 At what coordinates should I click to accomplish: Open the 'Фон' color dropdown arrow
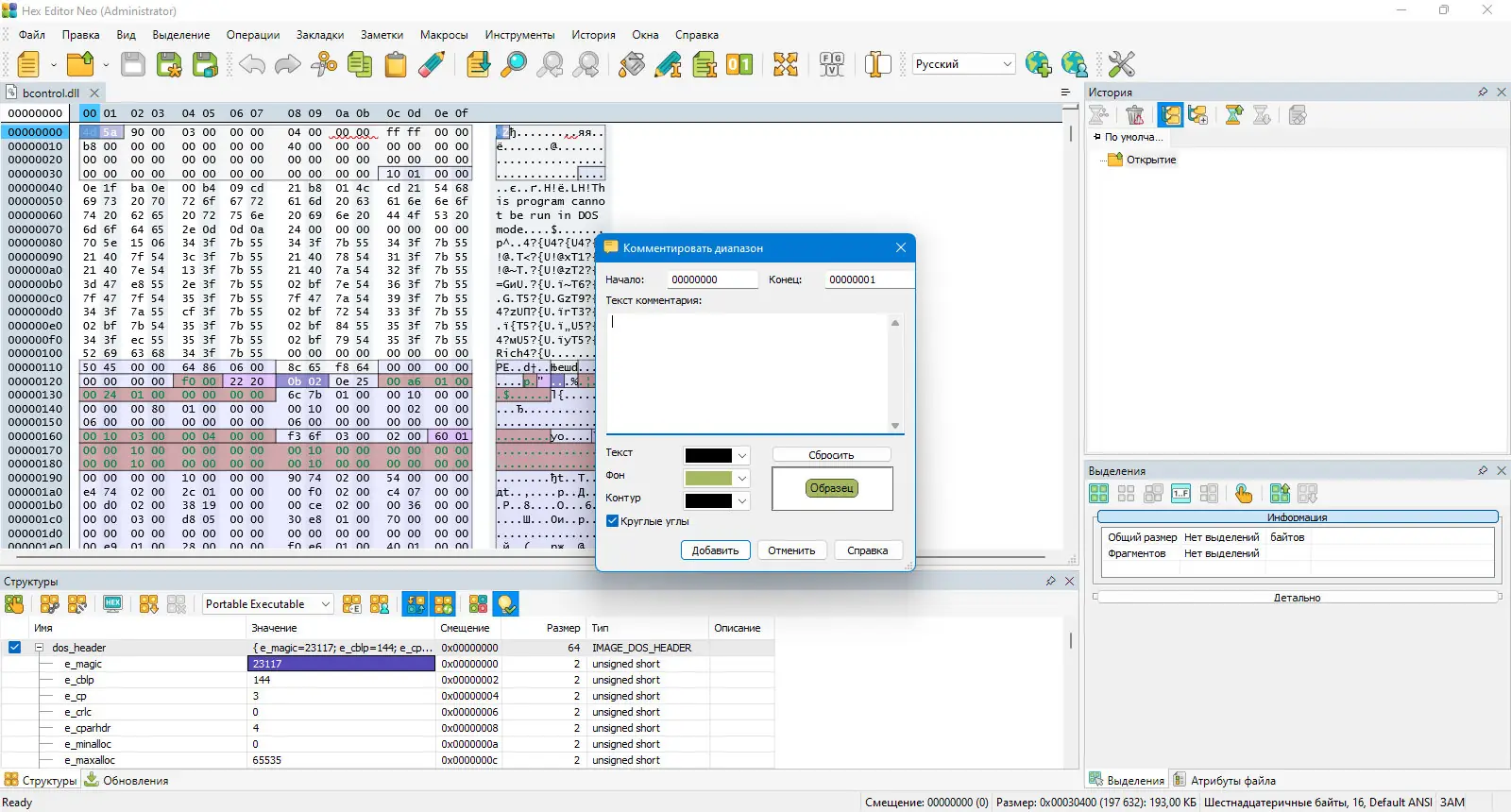[x=742, y=478]
